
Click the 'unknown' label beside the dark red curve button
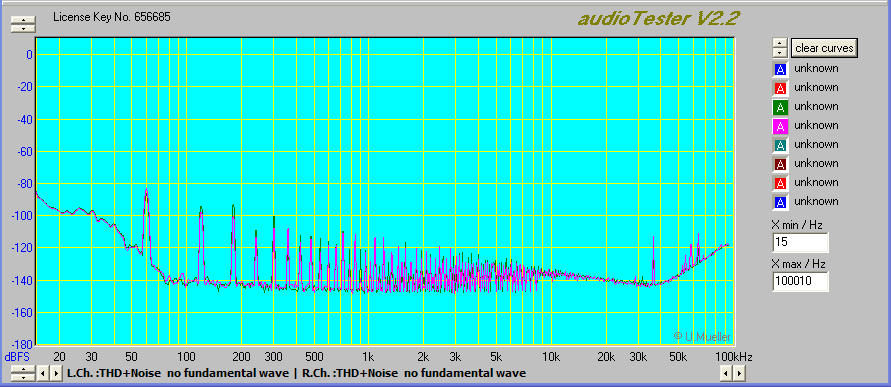816,163
